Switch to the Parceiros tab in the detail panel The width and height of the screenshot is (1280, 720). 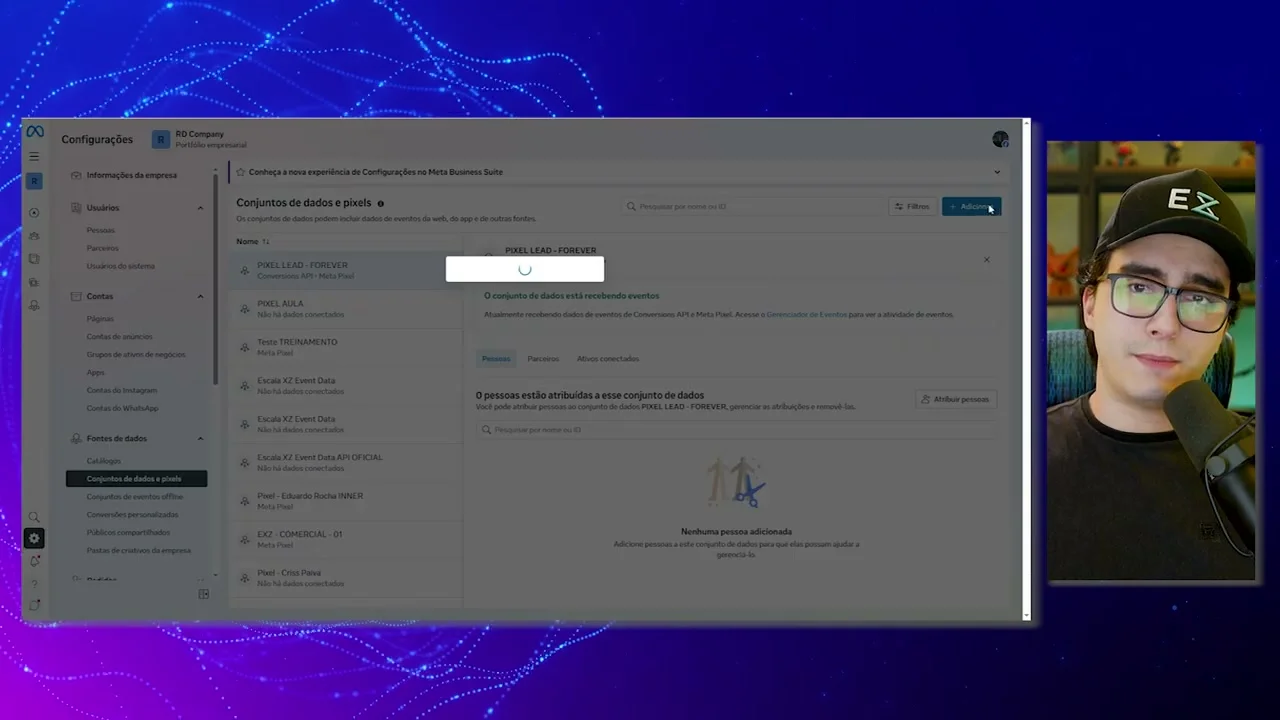tap(543, 358)
